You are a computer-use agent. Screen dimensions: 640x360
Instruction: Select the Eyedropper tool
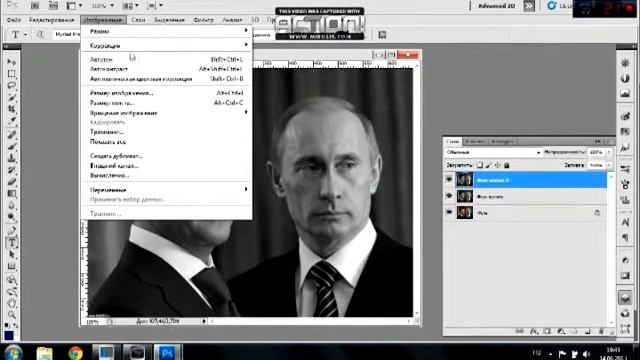coord(11,121)
